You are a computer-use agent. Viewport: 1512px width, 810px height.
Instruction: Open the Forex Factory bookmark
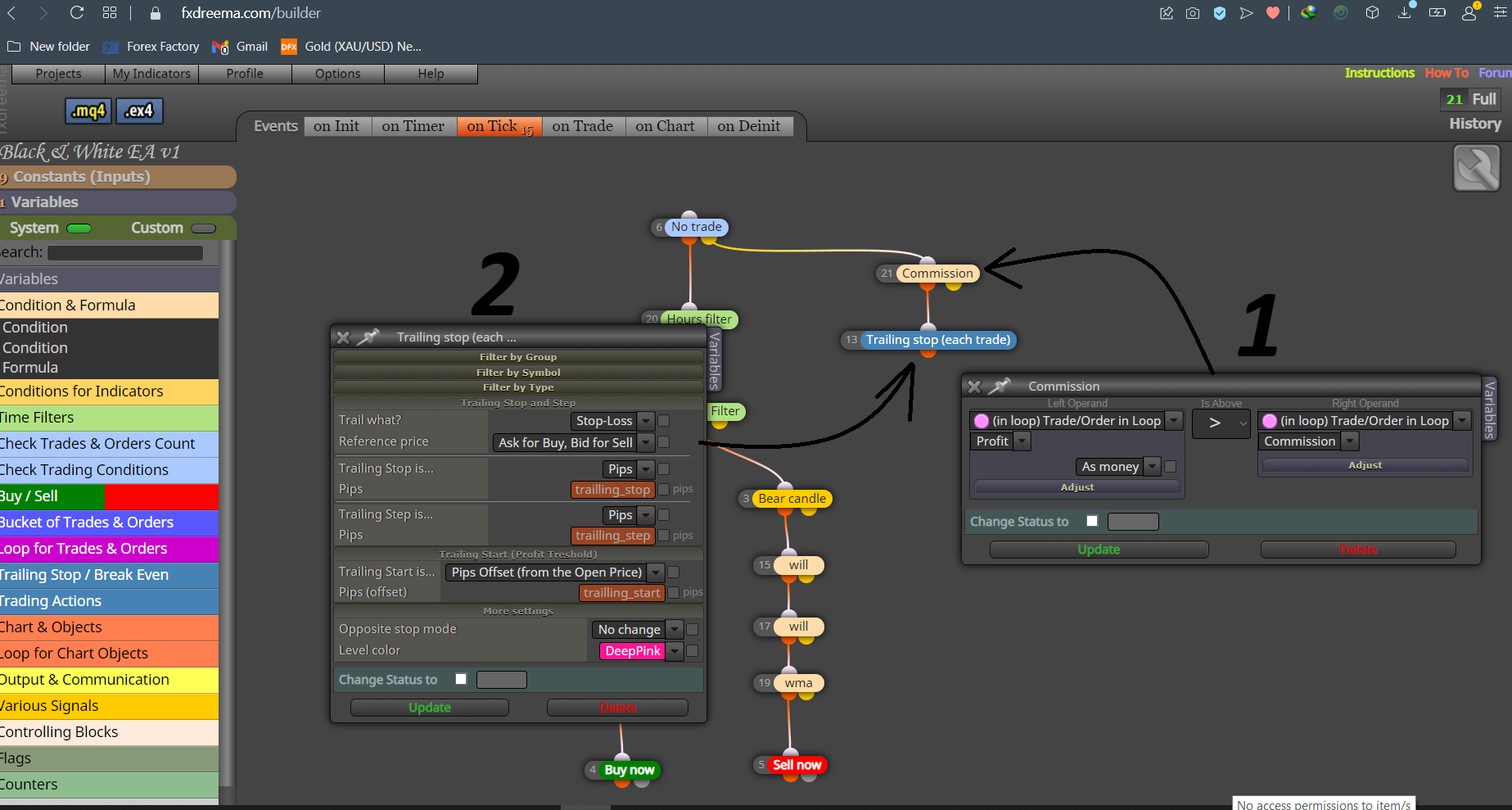[151, 47]
